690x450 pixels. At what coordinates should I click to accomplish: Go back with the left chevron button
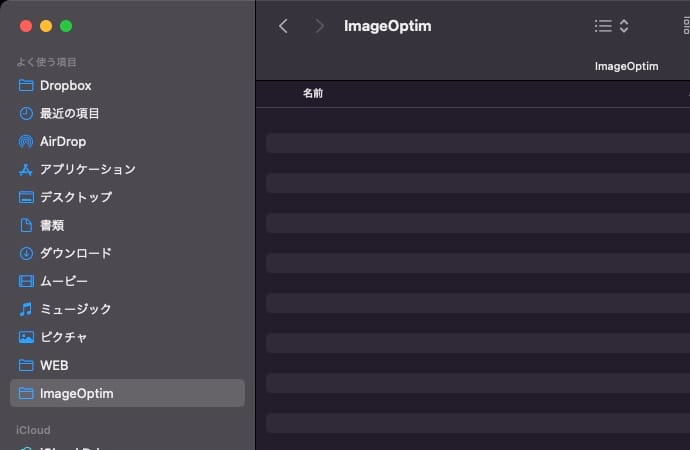click(283, 27)
